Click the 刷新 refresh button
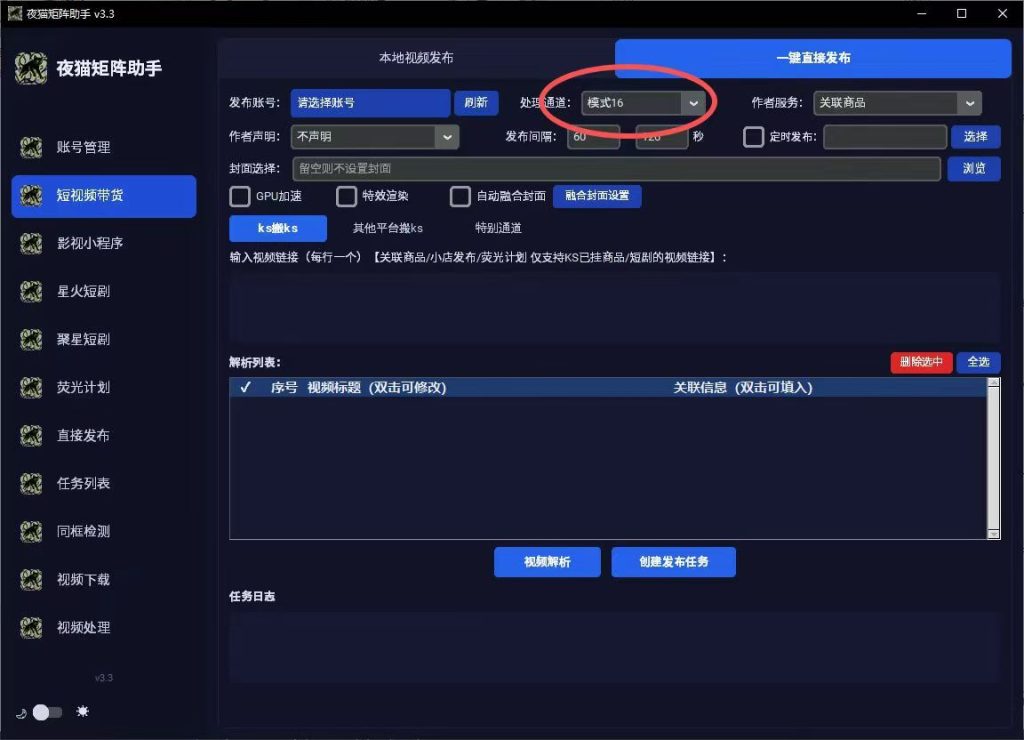 click(x=476, y=103)
